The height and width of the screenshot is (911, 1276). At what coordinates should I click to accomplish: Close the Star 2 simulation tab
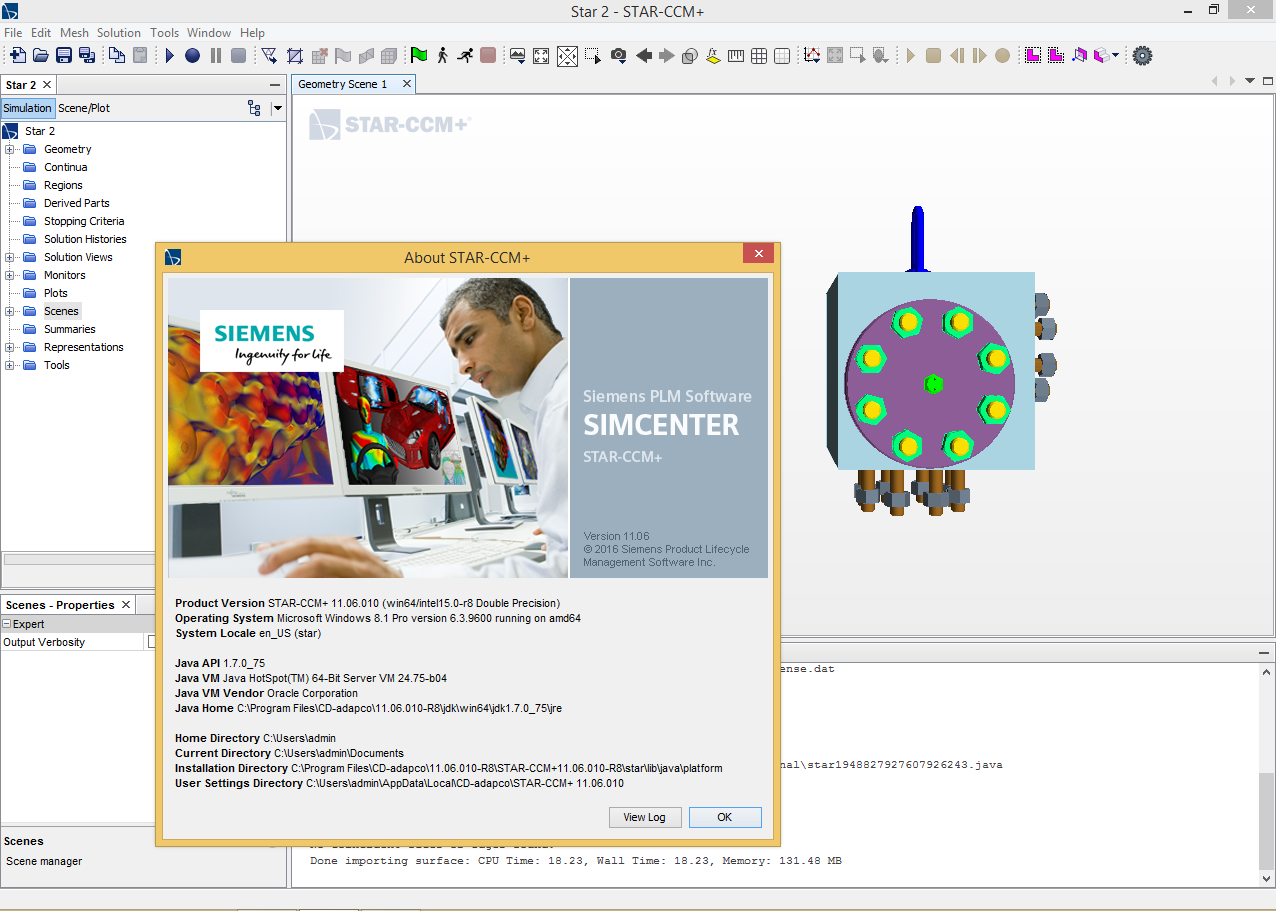click(x=47, y=85)
